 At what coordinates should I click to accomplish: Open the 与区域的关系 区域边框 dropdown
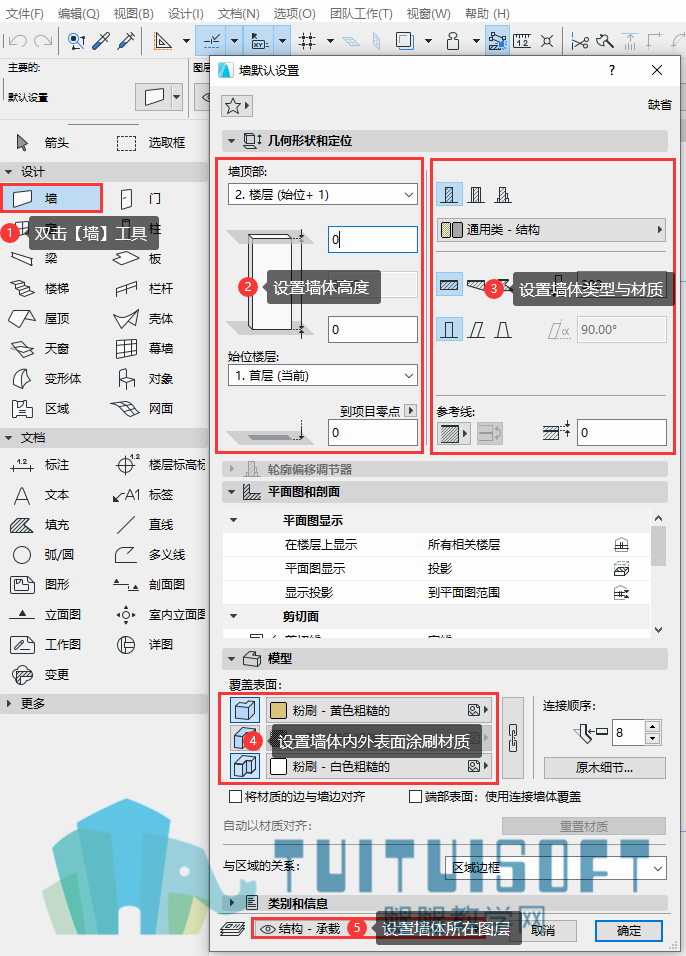coord(556,868)
